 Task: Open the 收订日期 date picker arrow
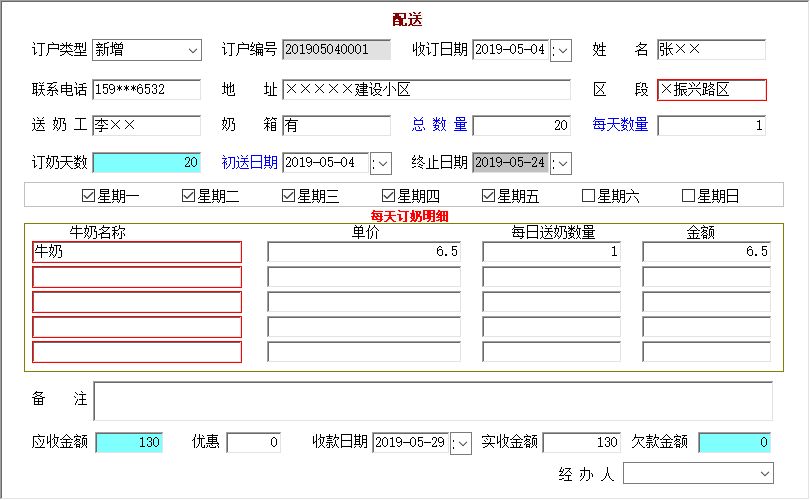click(561, 50)
